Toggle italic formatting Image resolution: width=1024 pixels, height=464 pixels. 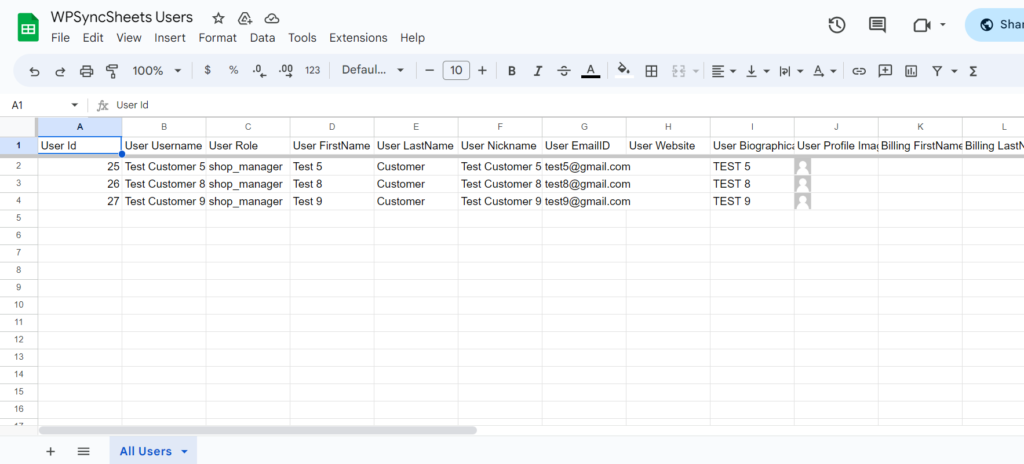click(538, 71)
